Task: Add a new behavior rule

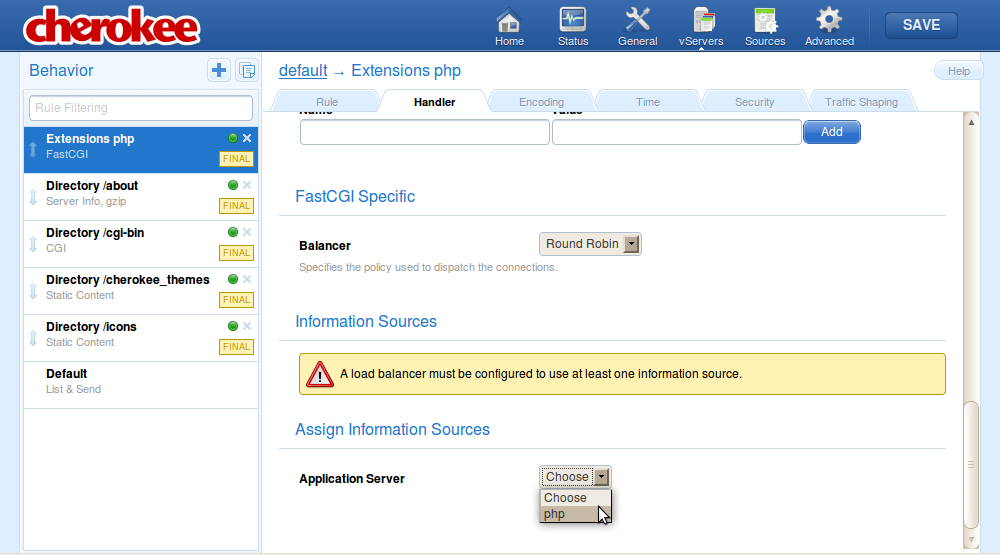Action: point(219,70)
